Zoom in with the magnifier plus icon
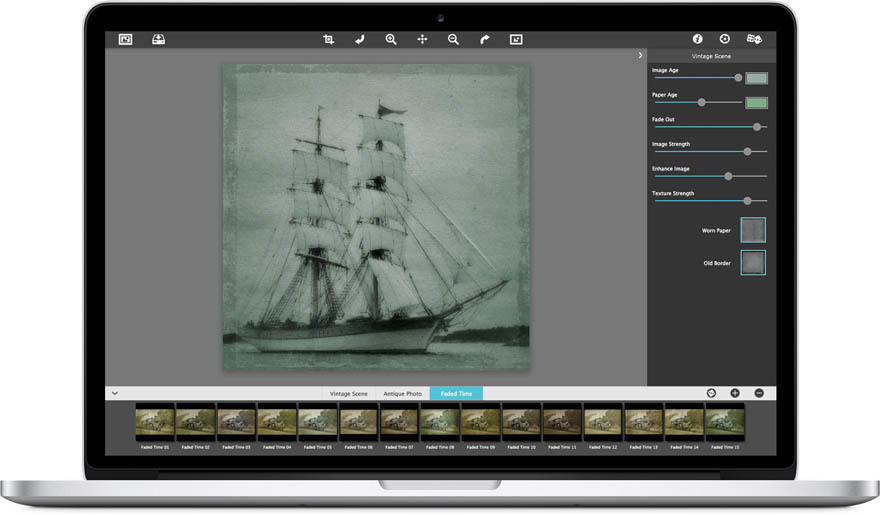The width and height of the screenshot is (880, 515). click(x=391, y=39)
